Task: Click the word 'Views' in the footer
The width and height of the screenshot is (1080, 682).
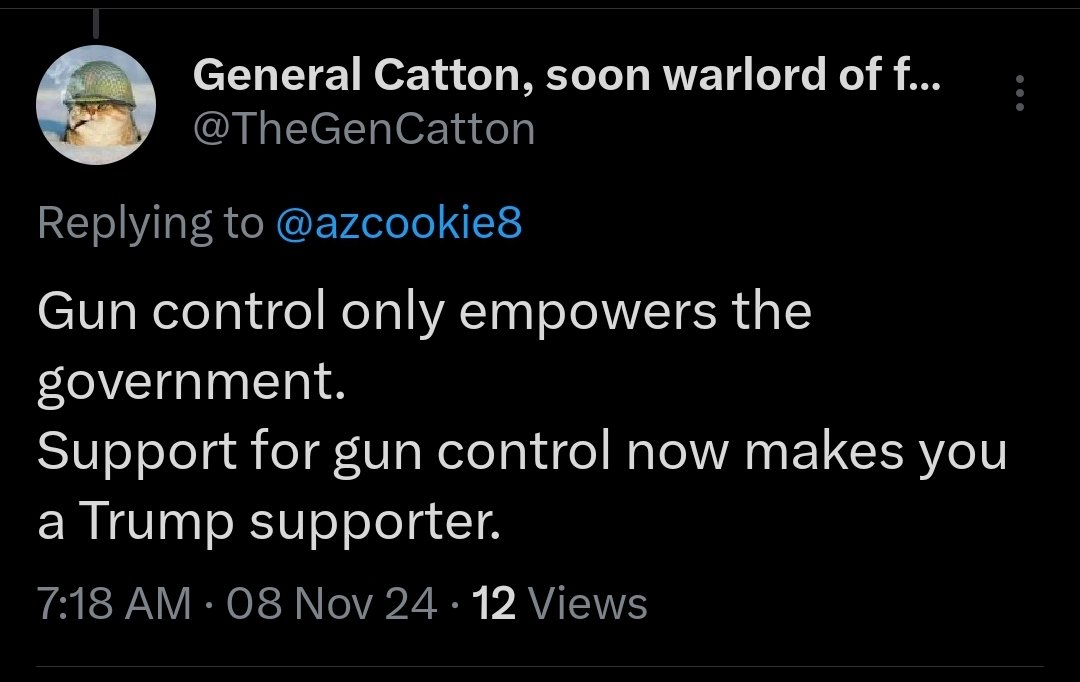Action: coord(588,603)
